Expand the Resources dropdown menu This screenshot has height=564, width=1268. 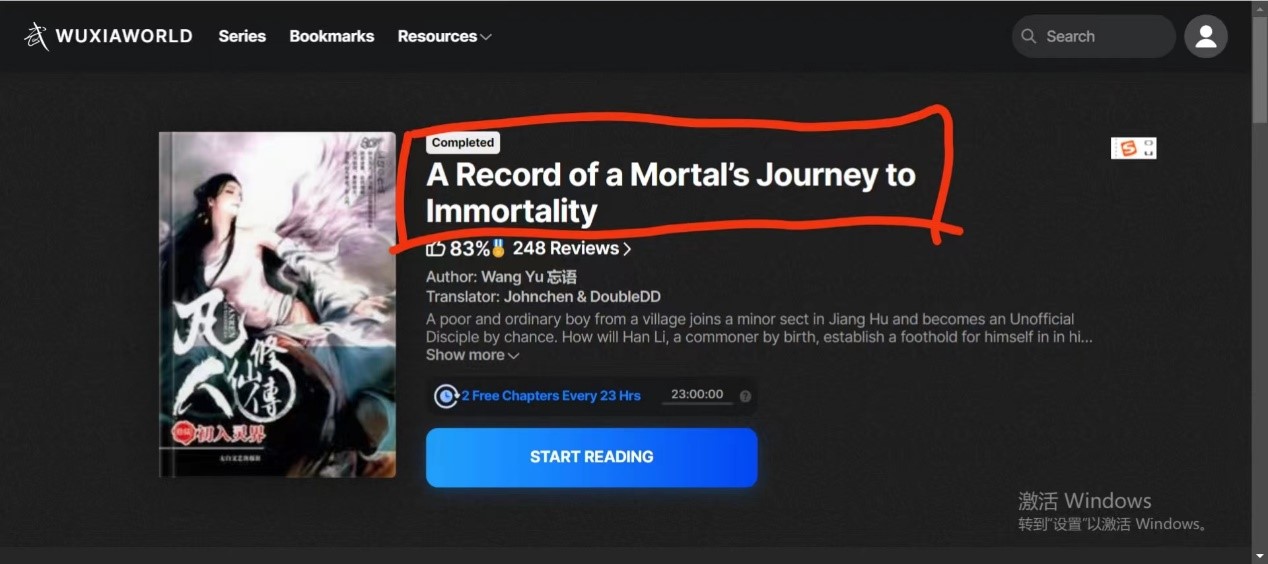444,36
